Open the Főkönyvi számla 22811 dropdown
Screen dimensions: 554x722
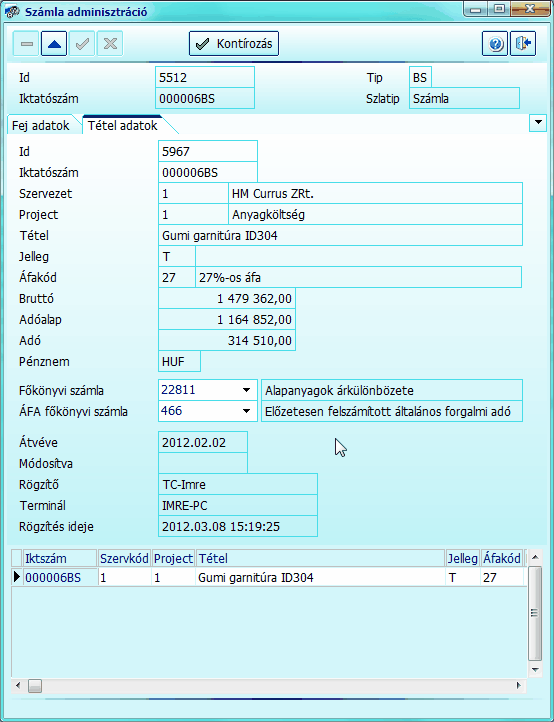(x=246, y=390)
